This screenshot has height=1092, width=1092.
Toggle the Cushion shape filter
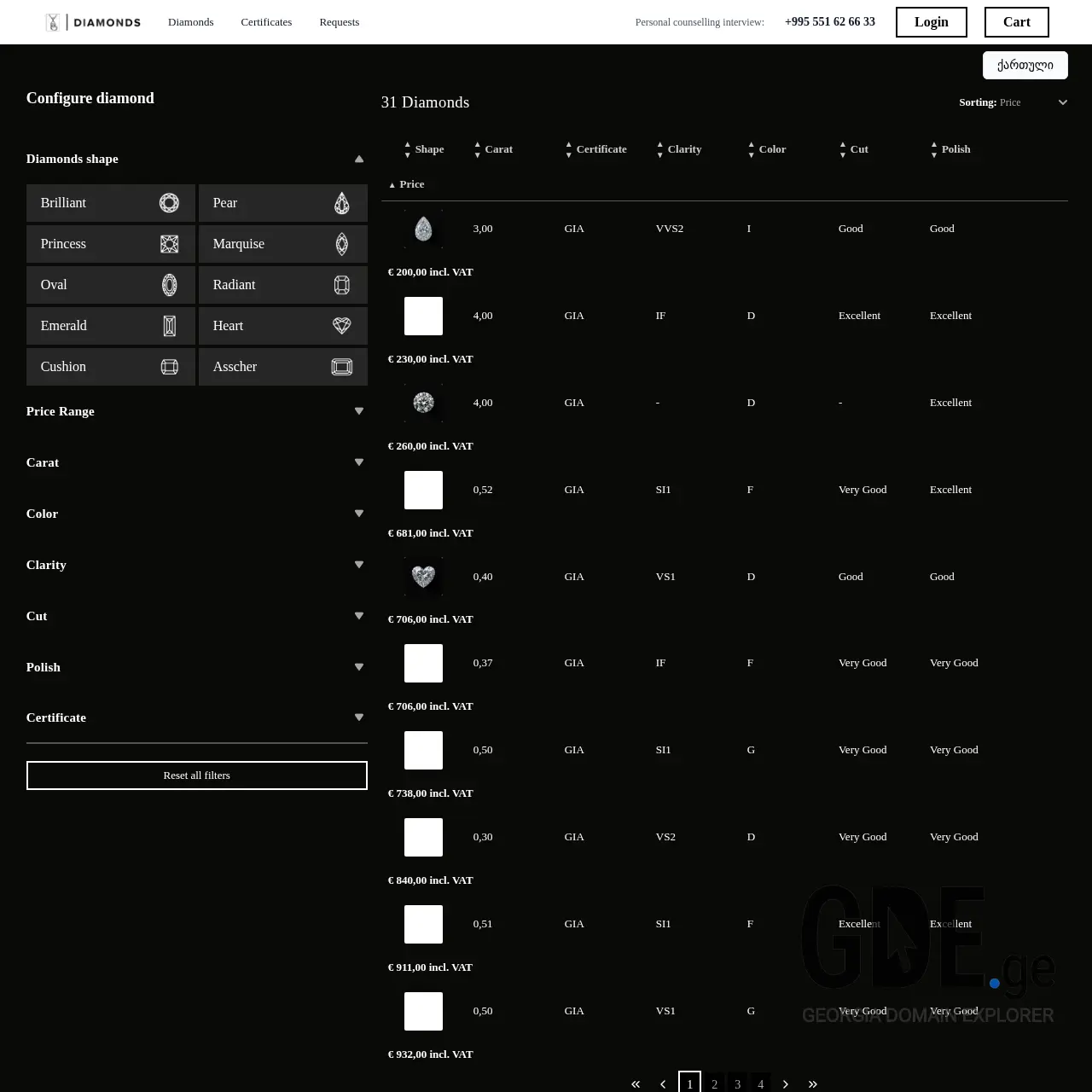click(x=110, y=367)
